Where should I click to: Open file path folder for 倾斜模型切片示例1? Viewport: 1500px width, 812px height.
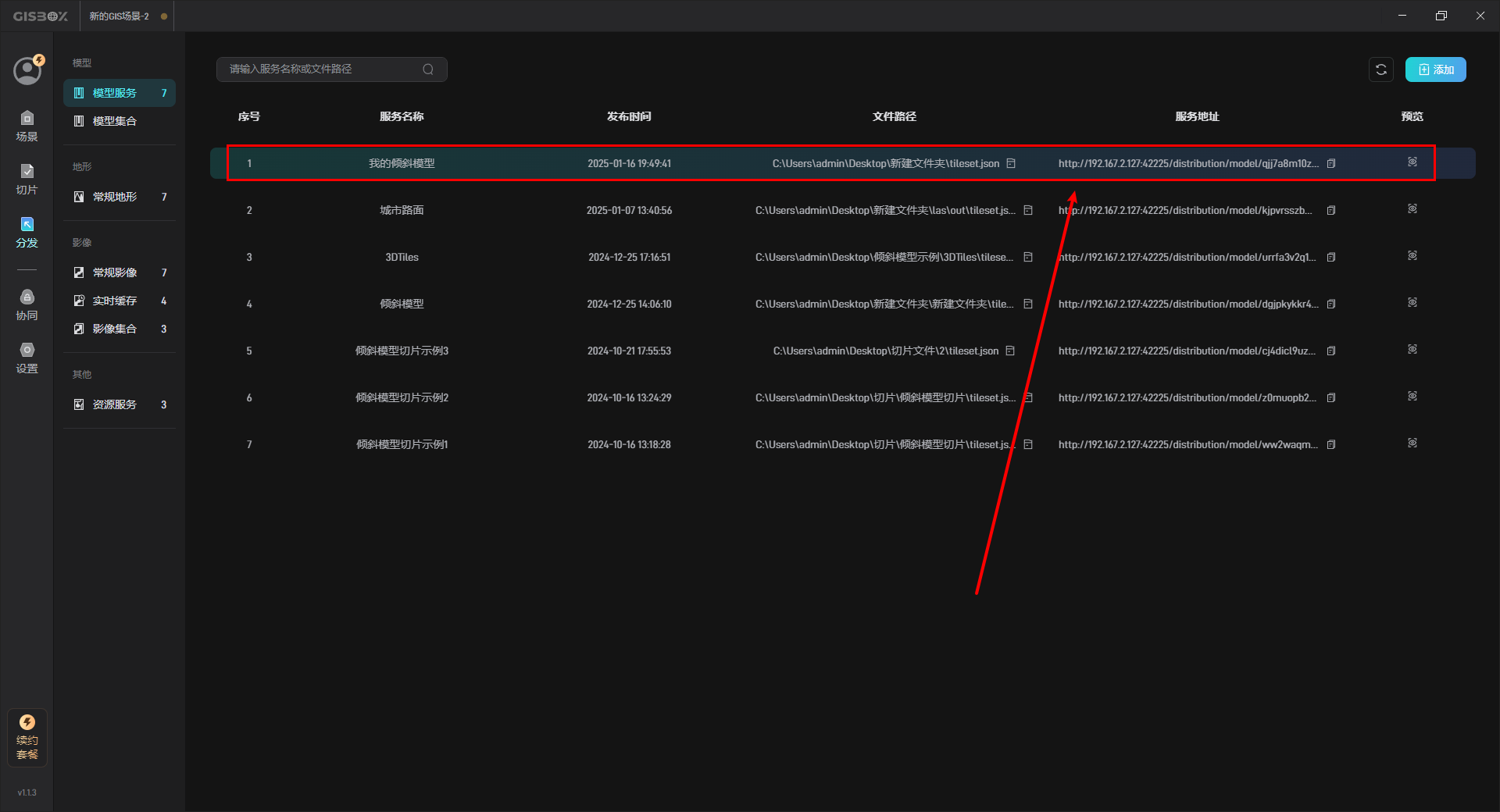tap(1028, 444)
